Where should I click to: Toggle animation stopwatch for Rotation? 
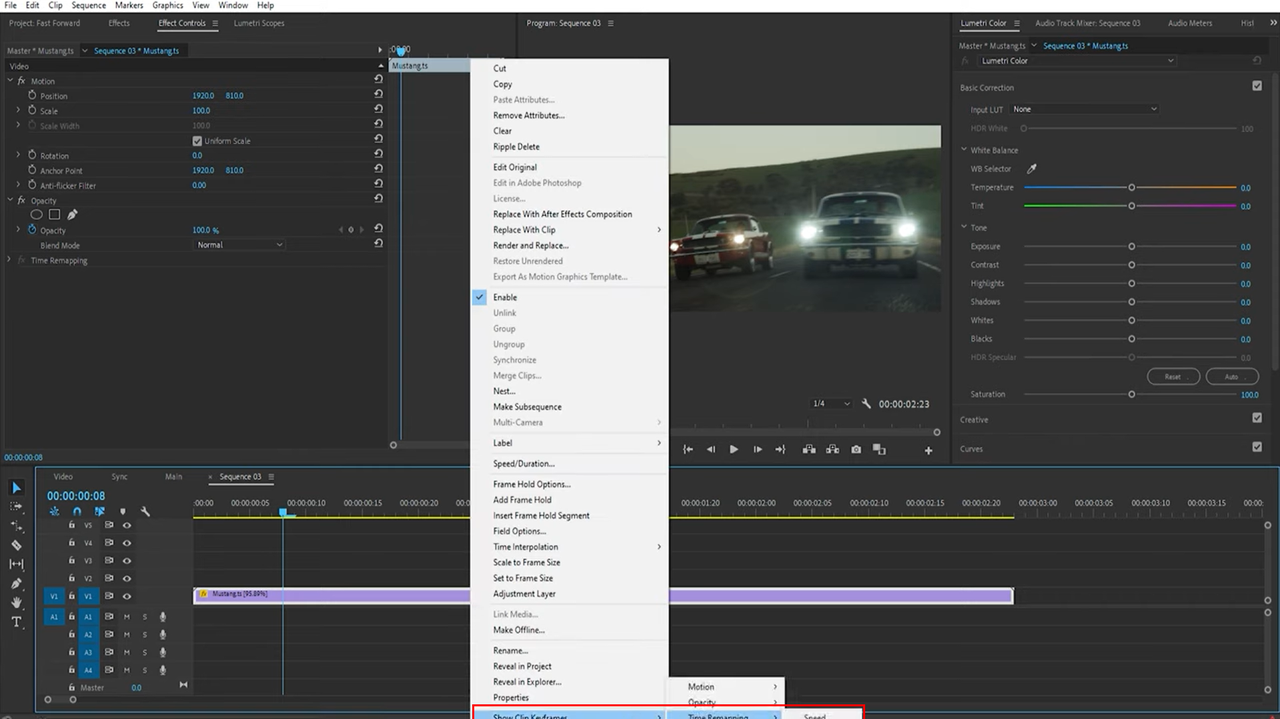(x=32, y=155)
